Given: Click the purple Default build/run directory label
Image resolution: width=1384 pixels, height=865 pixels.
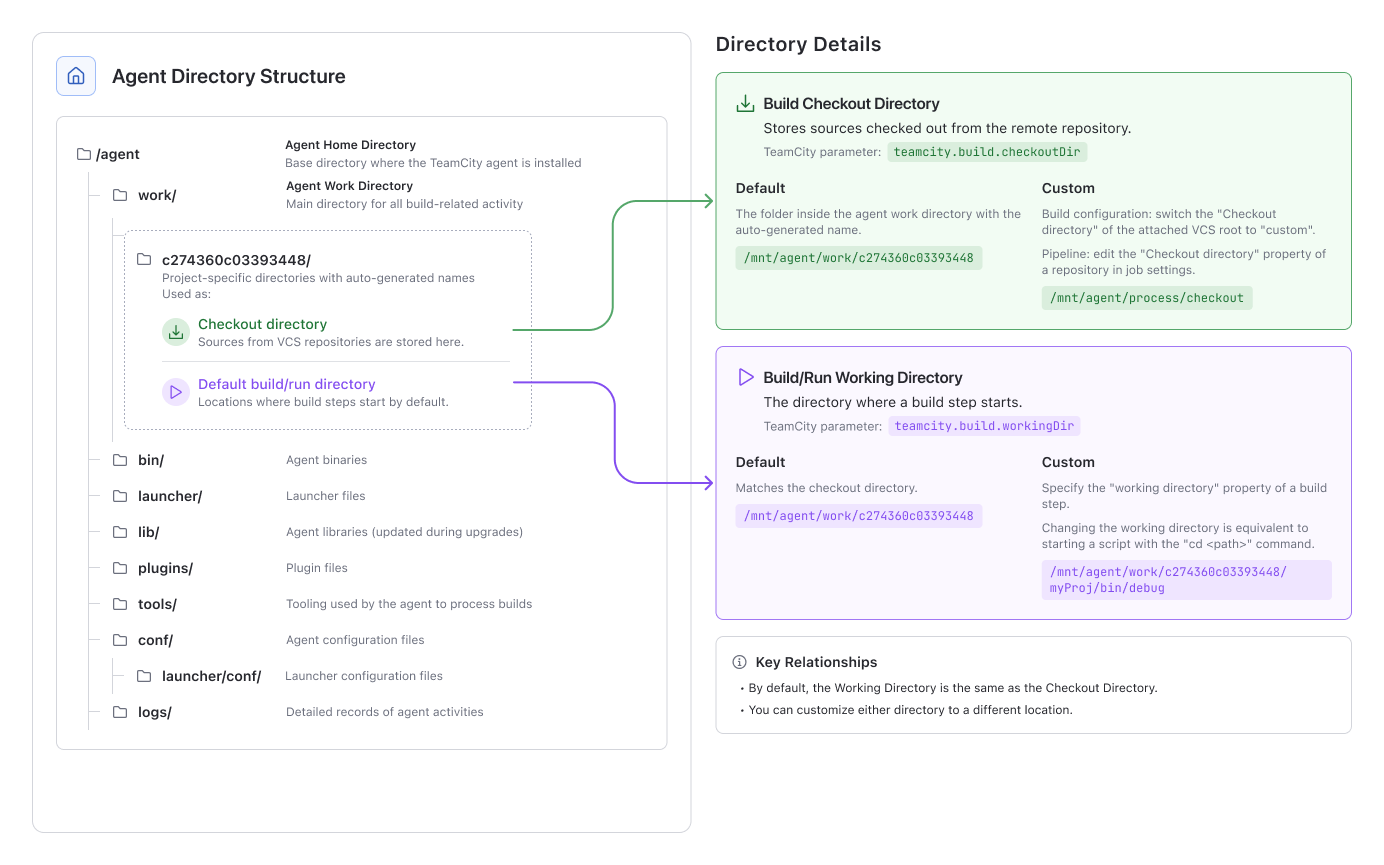Looking at the screenshot, I should click(287, 384).
